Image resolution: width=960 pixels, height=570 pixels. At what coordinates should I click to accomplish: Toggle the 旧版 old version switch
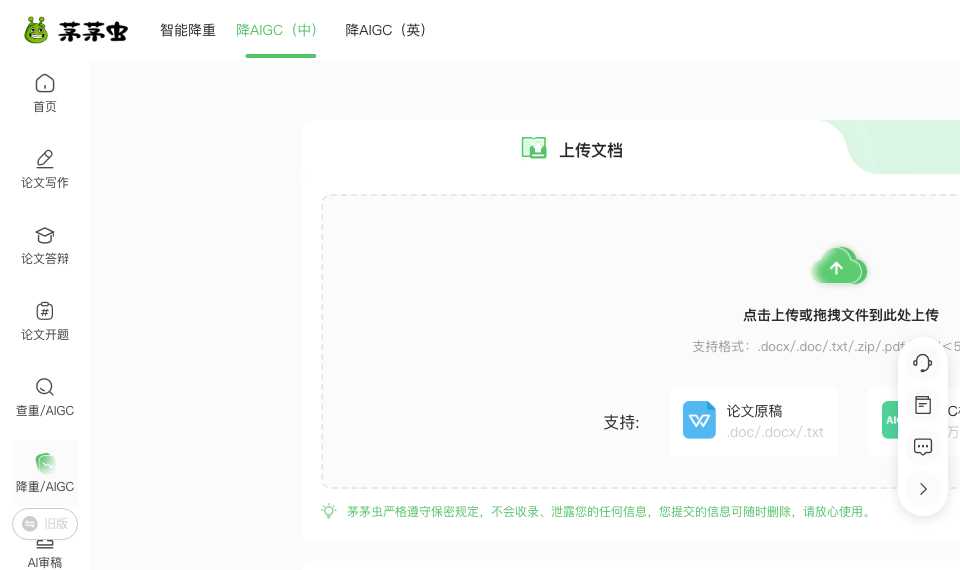click(45, 523)
